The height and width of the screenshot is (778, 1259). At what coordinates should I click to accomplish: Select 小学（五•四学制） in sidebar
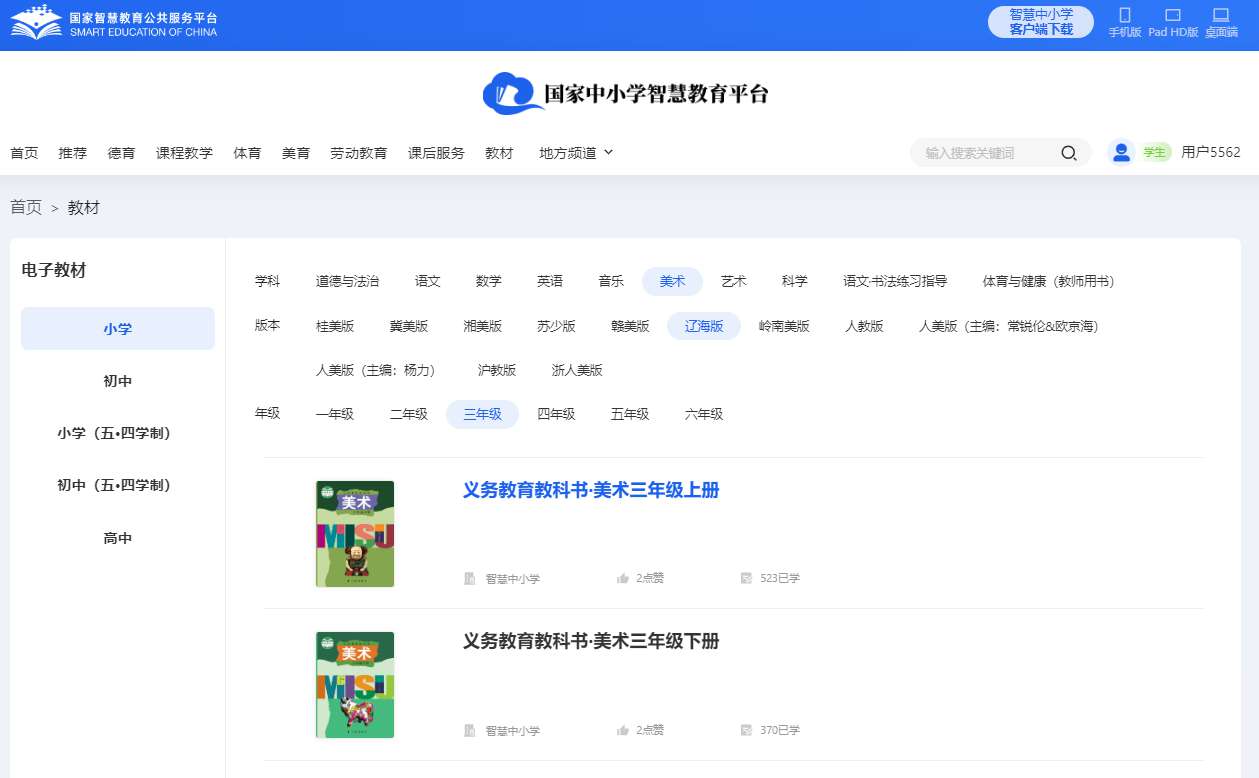(118, 433)
